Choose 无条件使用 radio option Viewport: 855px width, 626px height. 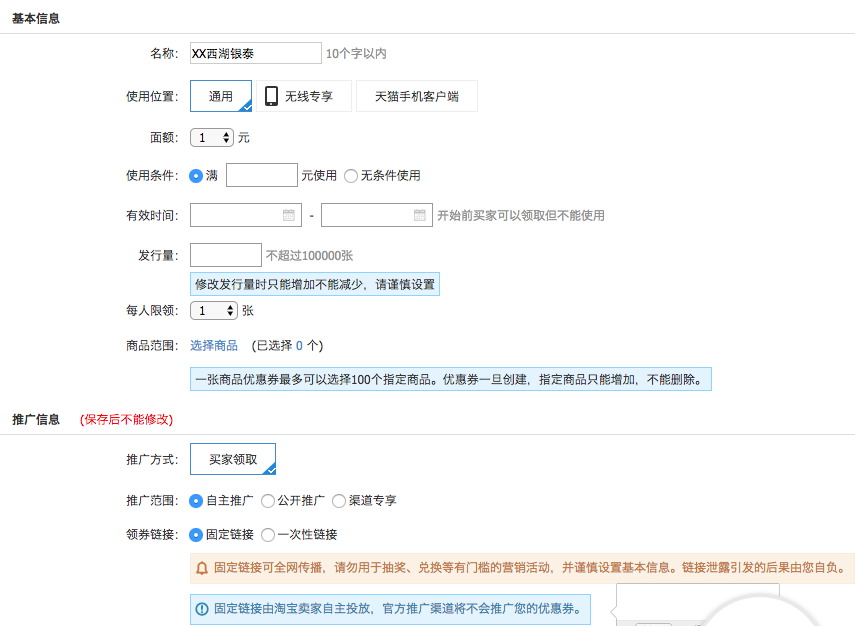[351, 176]
